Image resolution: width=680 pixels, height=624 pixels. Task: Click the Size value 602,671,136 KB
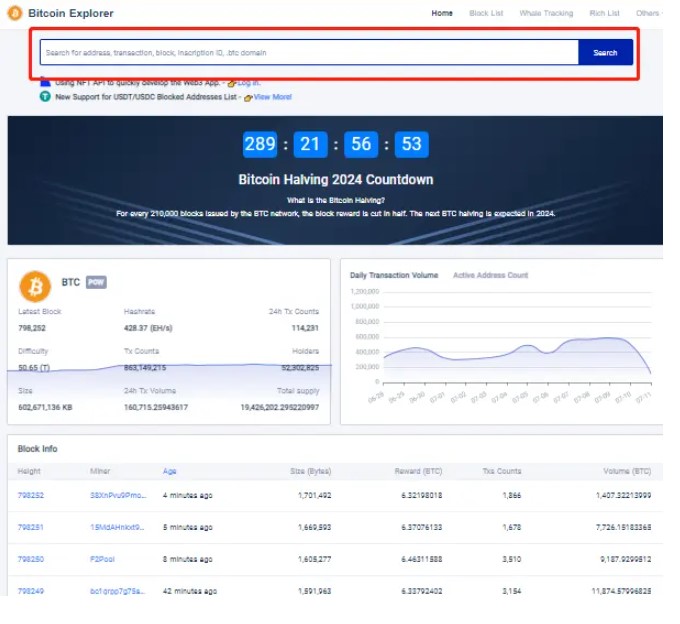45,407
